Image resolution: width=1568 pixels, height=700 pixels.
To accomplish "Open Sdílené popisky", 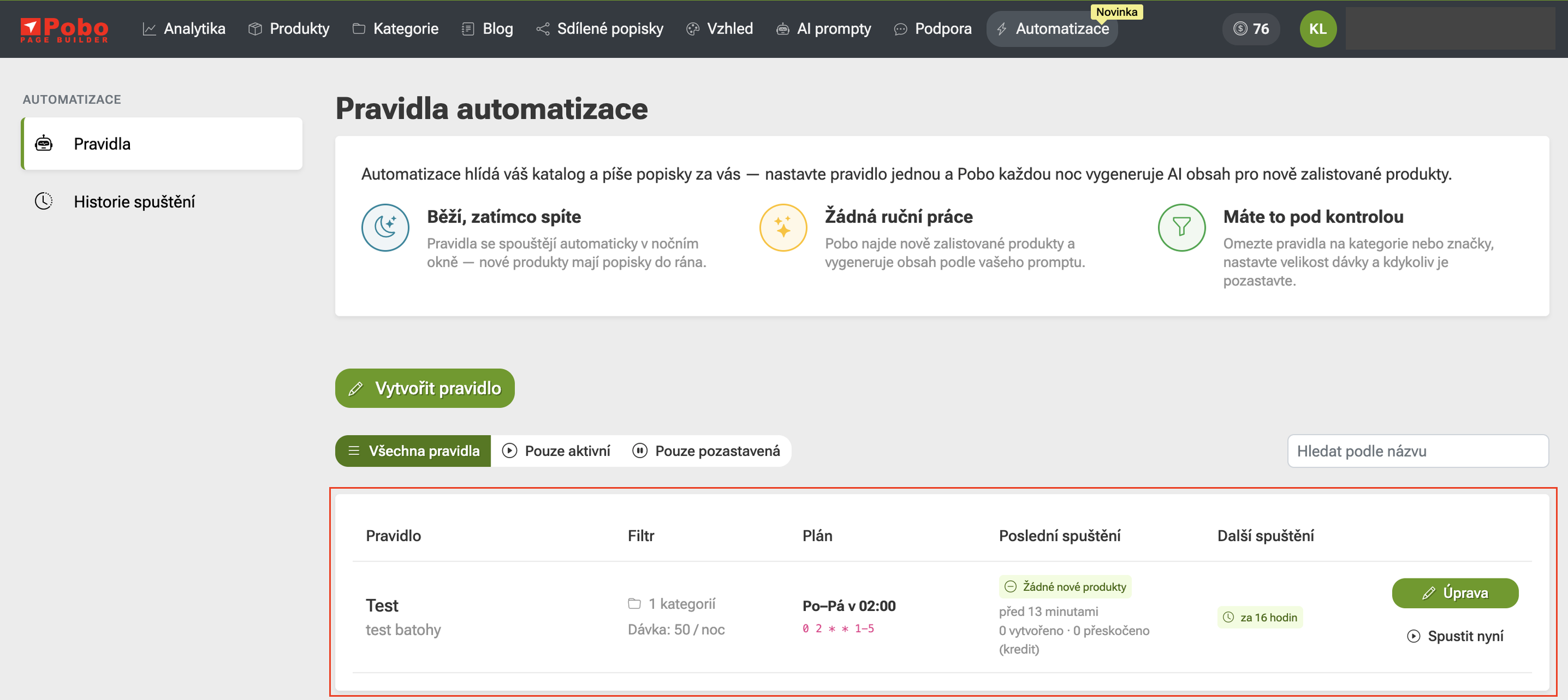I will coord(600,29).
